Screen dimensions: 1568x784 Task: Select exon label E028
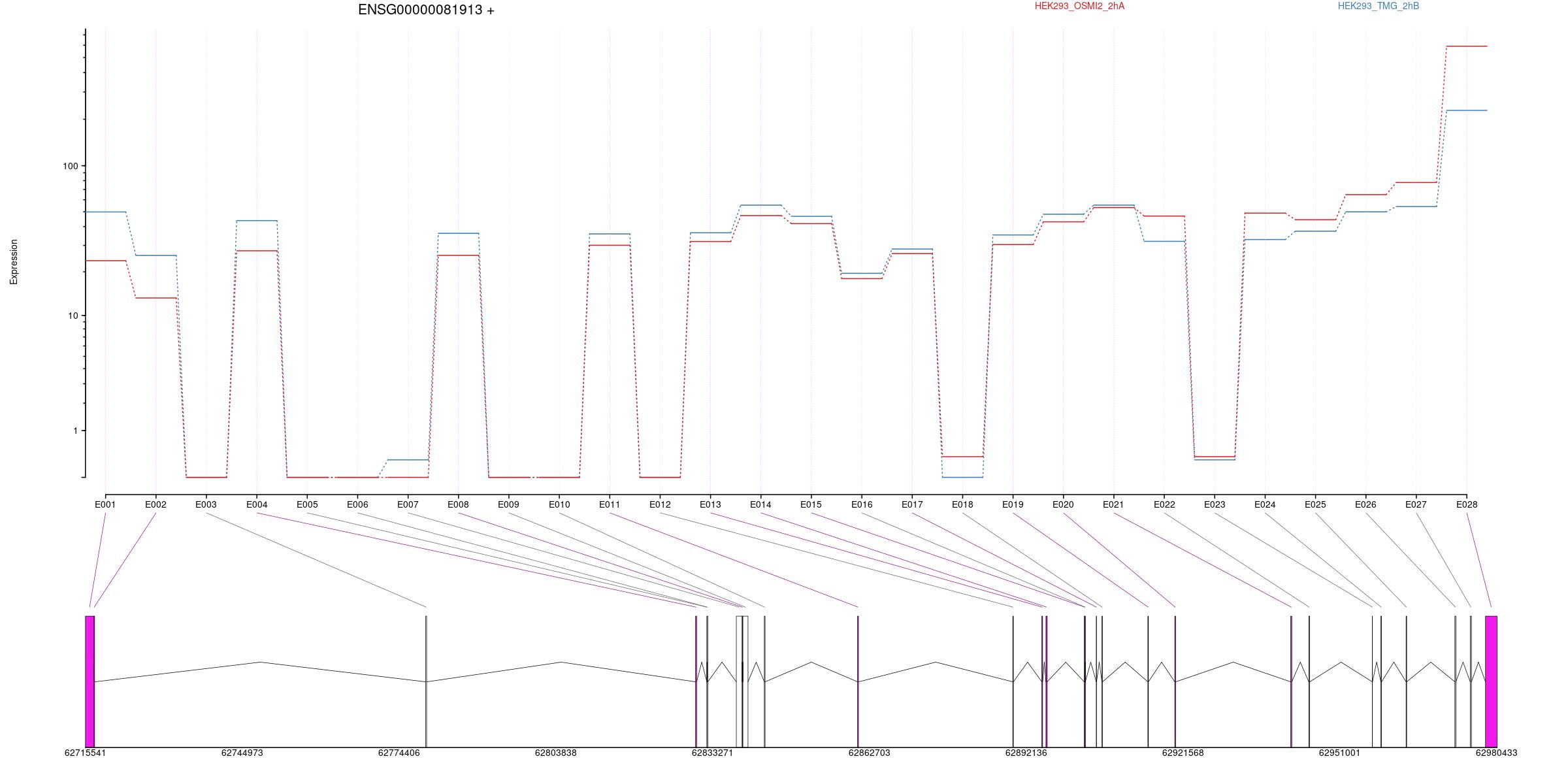pos(1467,504)
